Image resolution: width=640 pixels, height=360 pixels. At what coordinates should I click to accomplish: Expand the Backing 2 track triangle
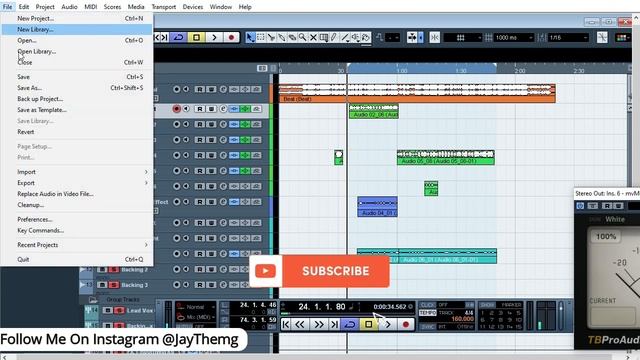pyautogui.click(x=83, y=269)
